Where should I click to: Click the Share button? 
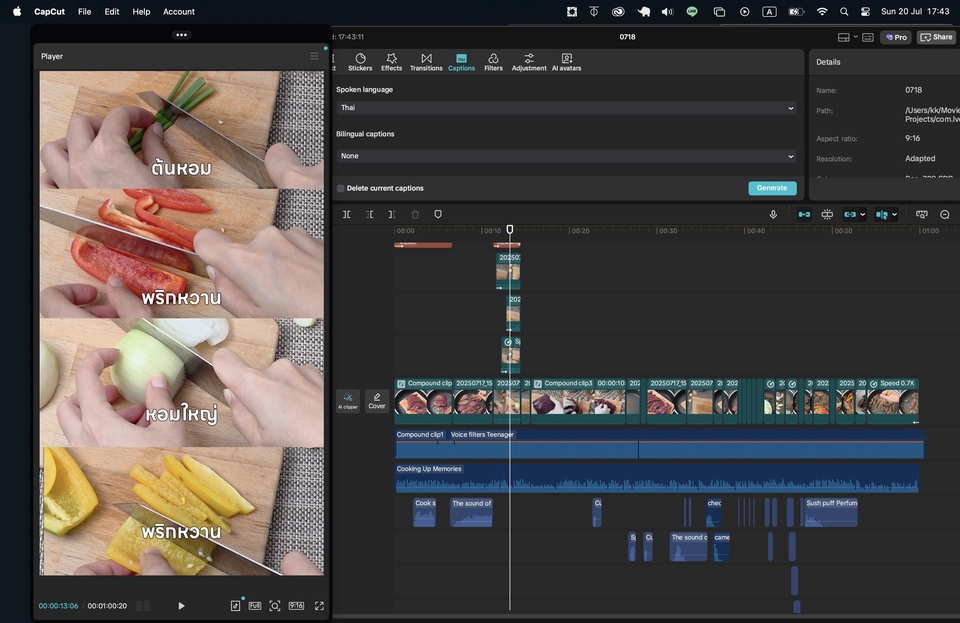pos(937,37)
